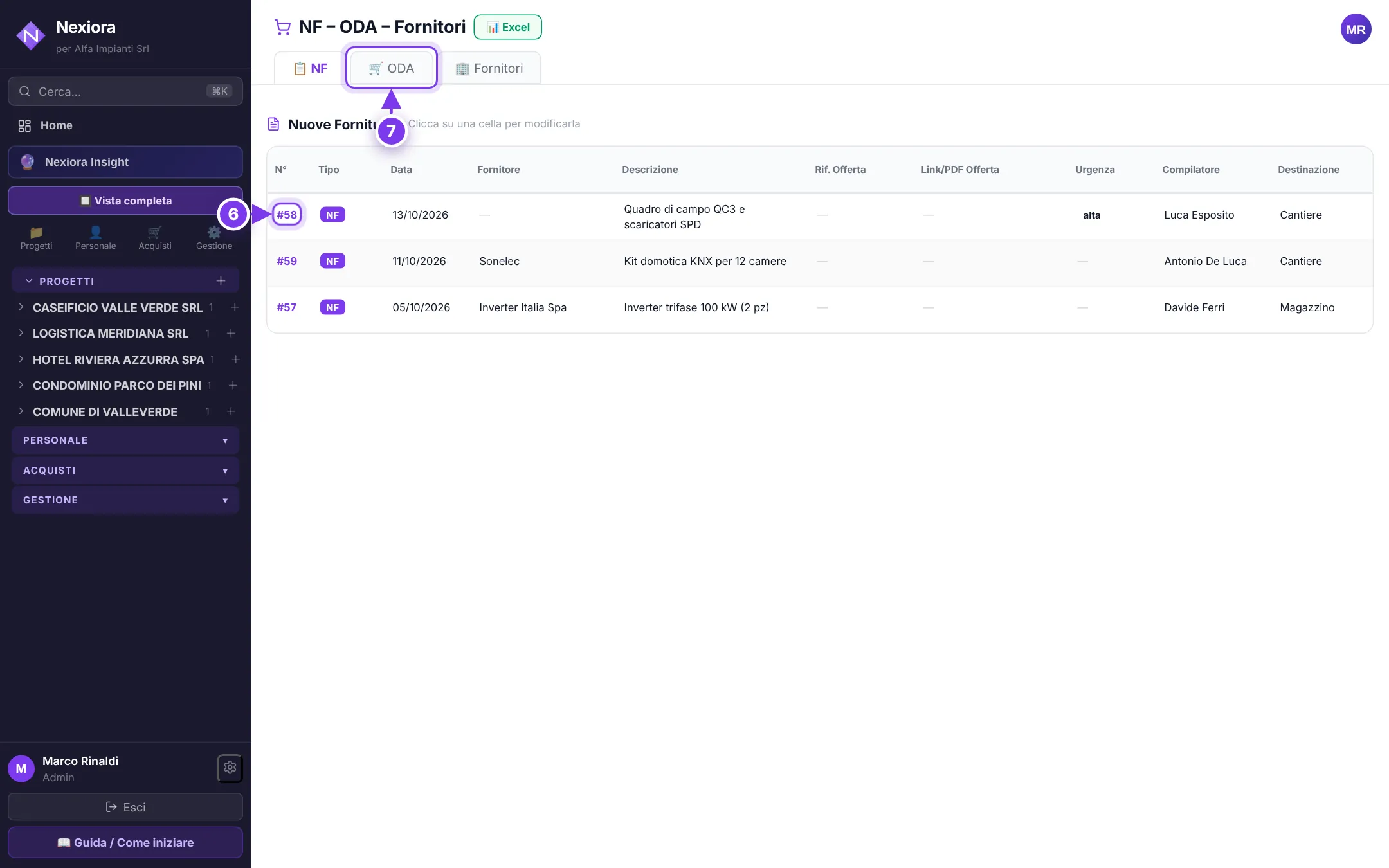The width and height of the screenshot is (1389, 868).
Task: Switch to the Fornitori tab
Action: (489, 68)
